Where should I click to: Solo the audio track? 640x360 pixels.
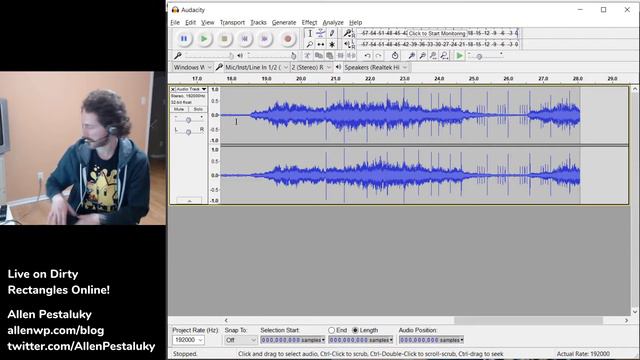coord(198,109)
